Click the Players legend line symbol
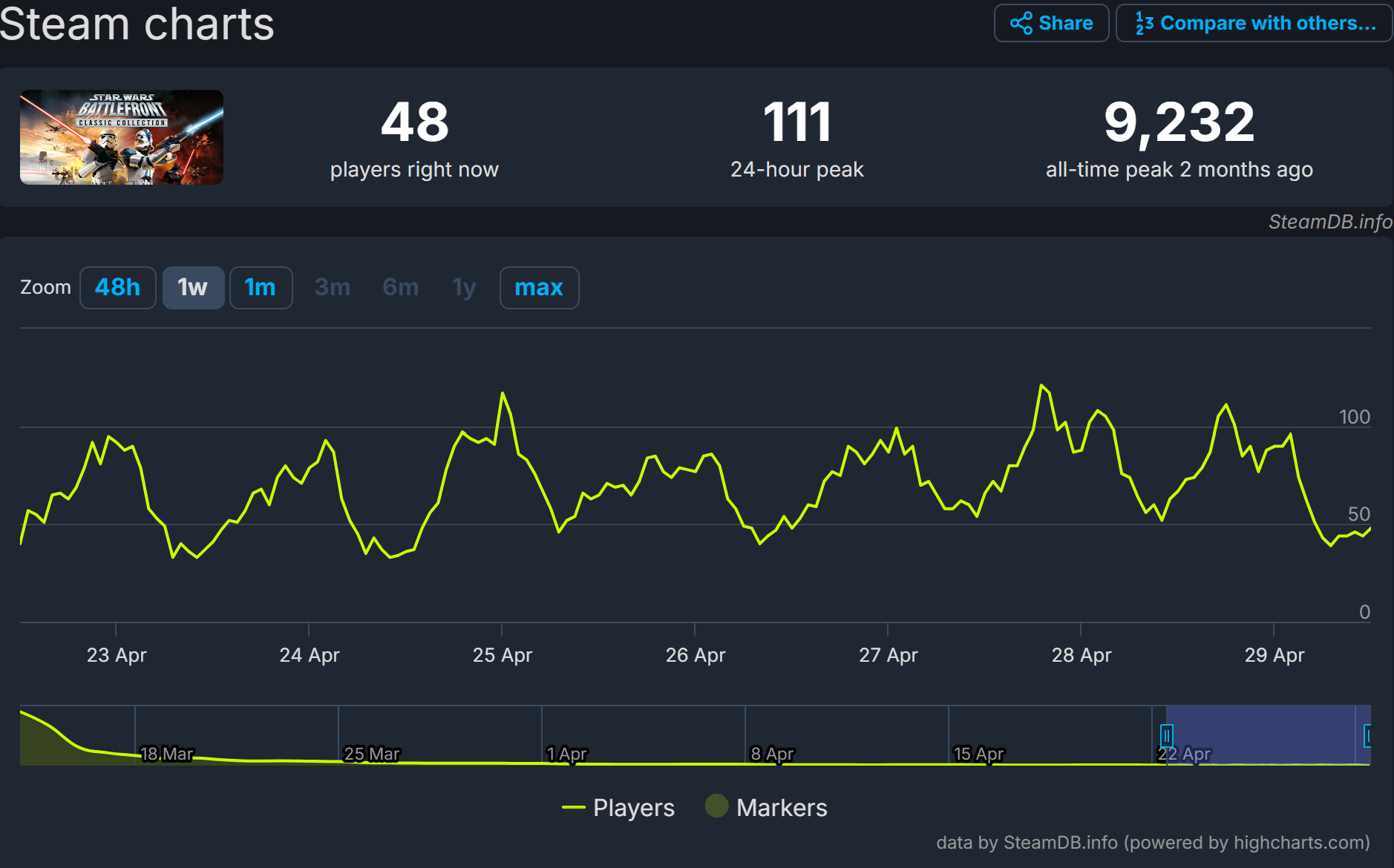 point(574,807)
